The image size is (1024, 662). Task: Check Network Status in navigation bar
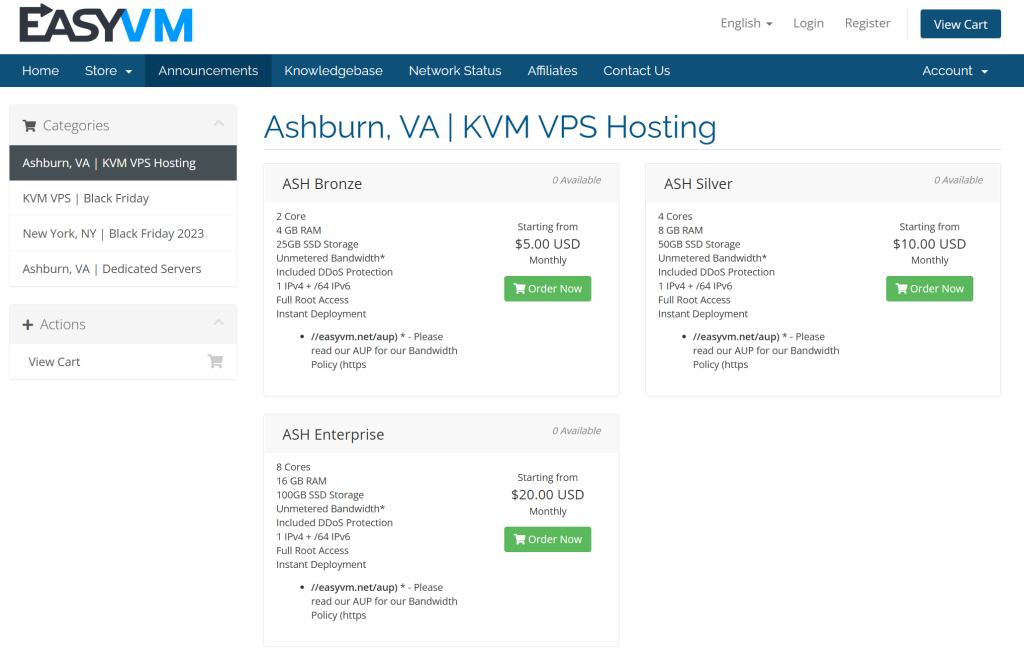click(x=455, y=71)
